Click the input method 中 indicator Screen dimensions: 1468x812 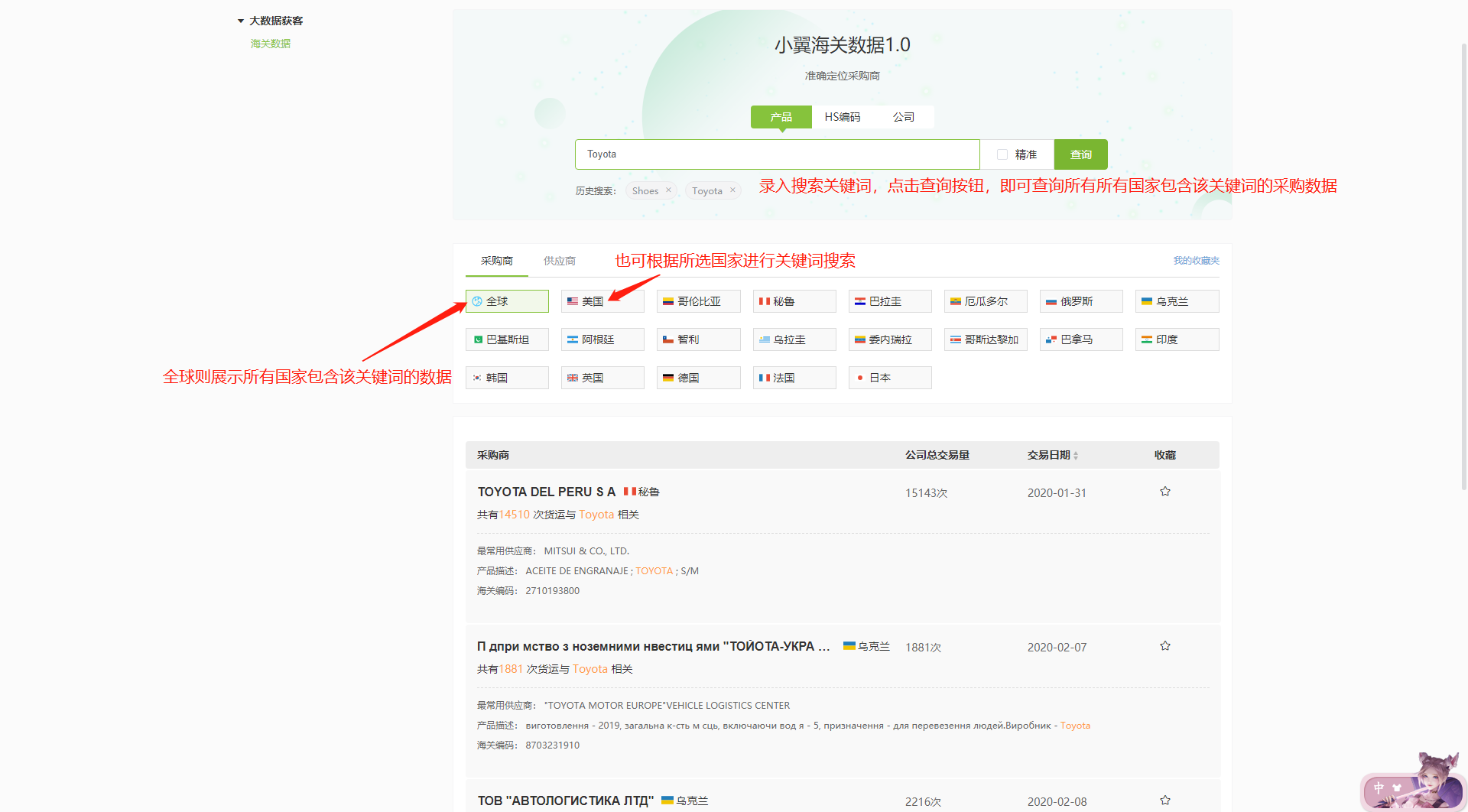click(1379, 788)
